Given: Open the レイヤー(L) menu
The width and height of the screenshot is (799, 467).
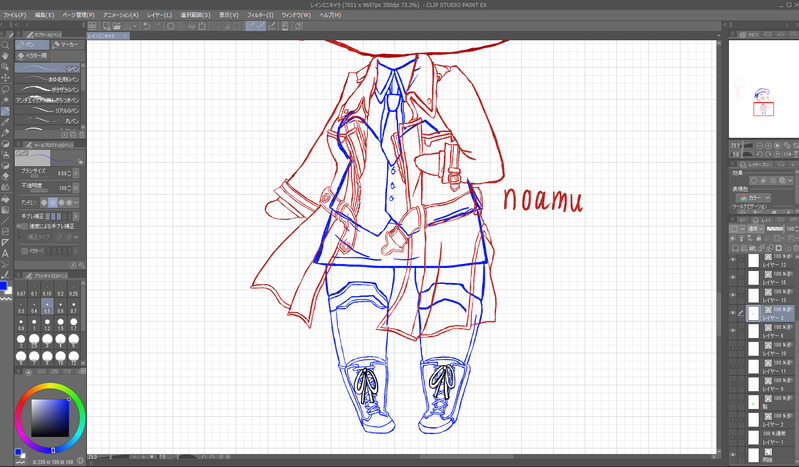Looking at the screenshot, I should click(159, 15).
